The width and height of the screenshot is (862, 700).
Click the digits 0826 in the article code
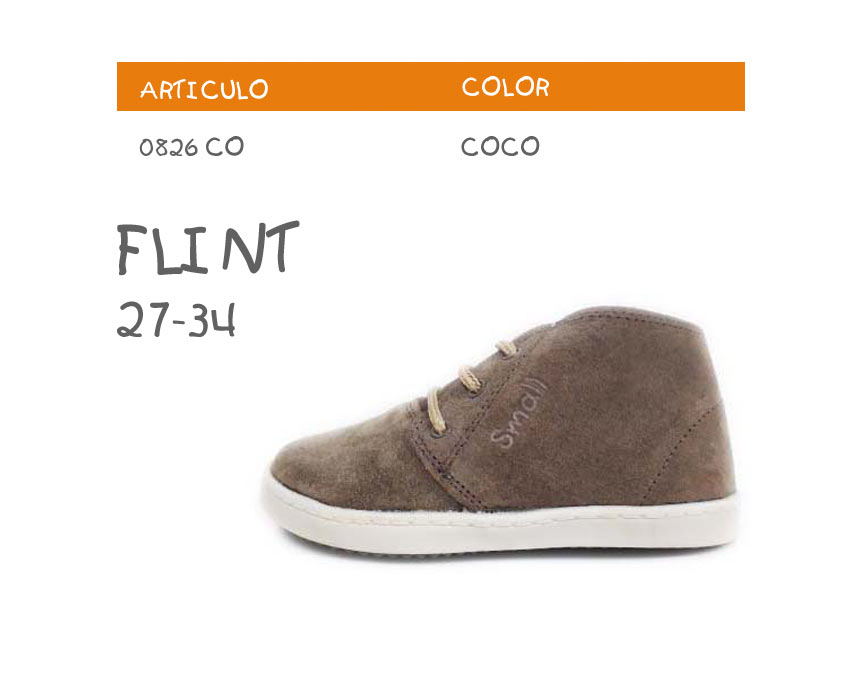click(168, 147)
